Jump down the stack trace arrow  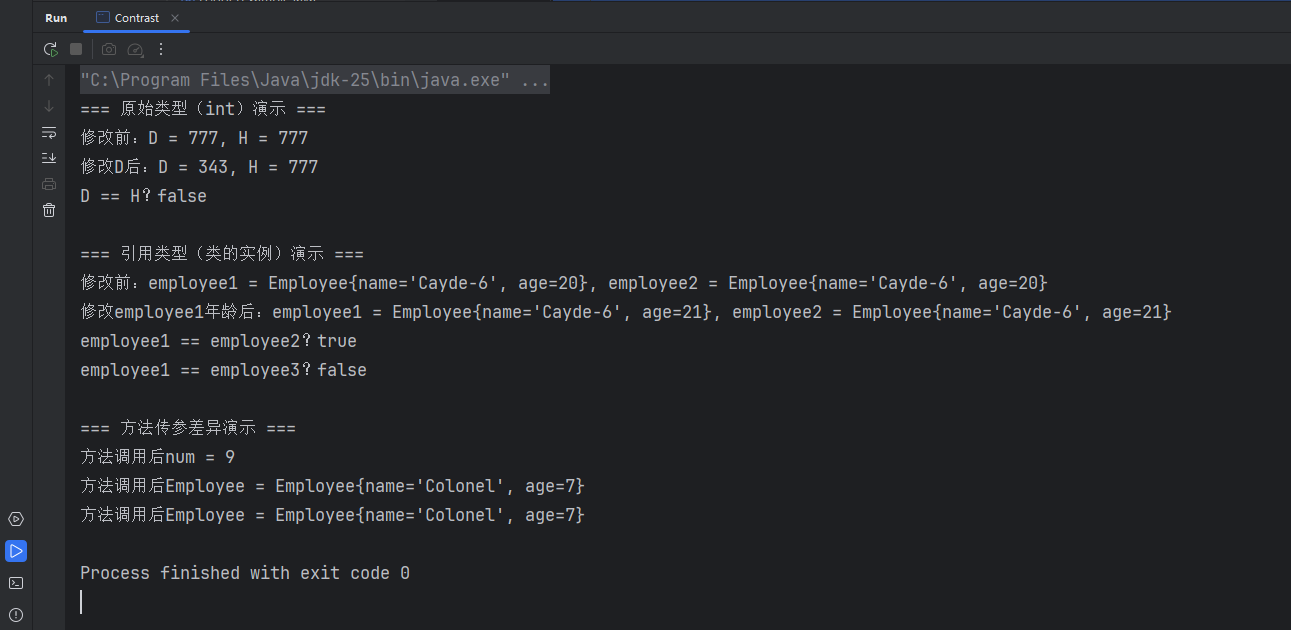[49, 106]
